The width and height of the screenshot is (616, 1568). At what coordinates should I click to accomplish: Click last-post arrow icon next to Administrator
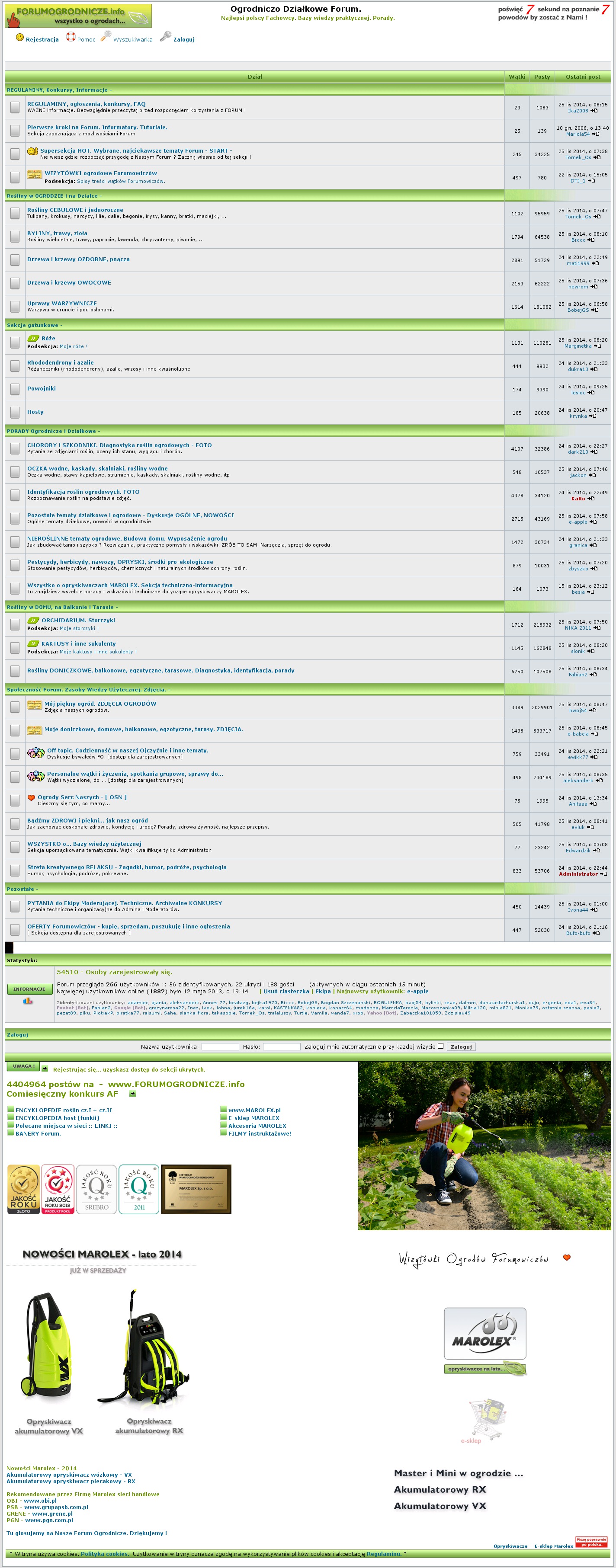[x=603, y=874]
